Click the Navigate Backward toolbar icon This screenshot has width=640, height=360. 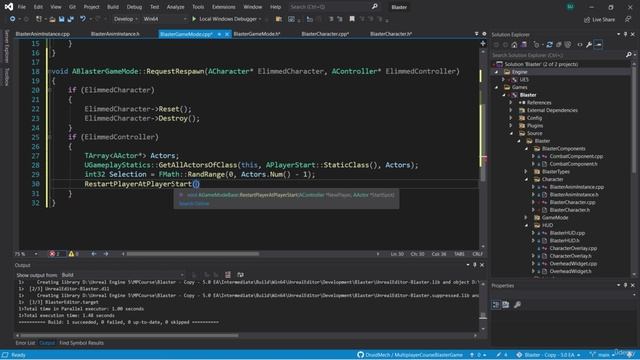coord(13,19)
